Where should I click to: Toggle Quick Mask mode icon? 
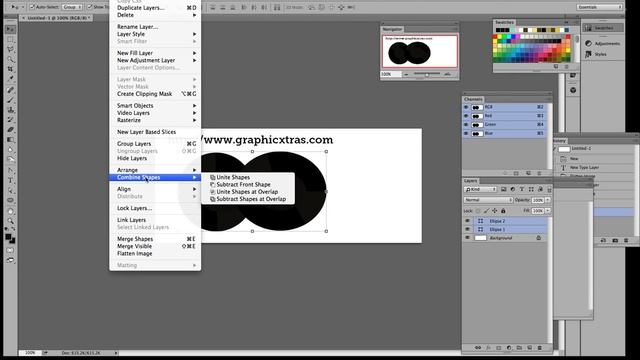pos(10,250)
